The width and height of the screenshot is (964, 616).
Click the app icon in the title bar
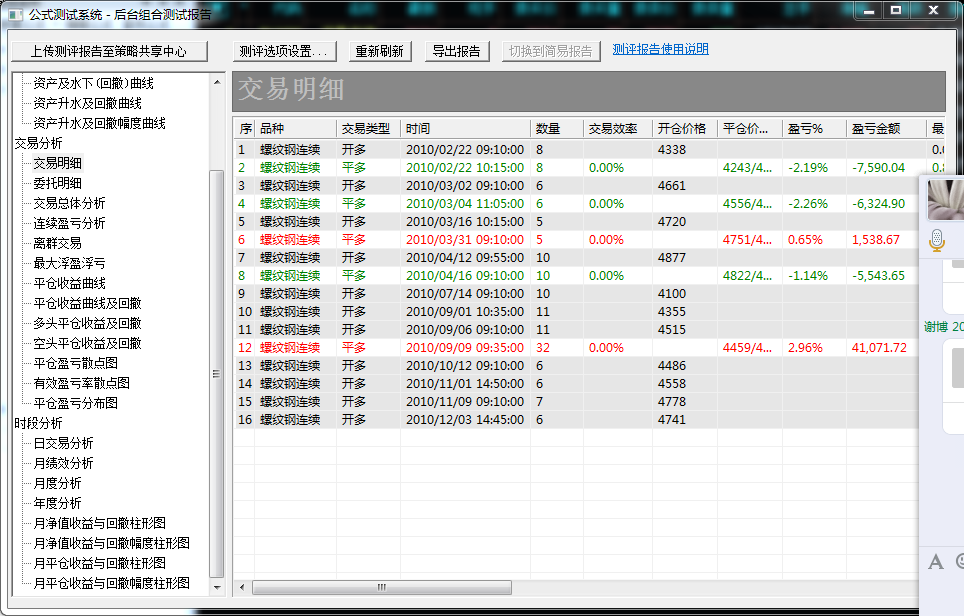(x=14, y=15)
